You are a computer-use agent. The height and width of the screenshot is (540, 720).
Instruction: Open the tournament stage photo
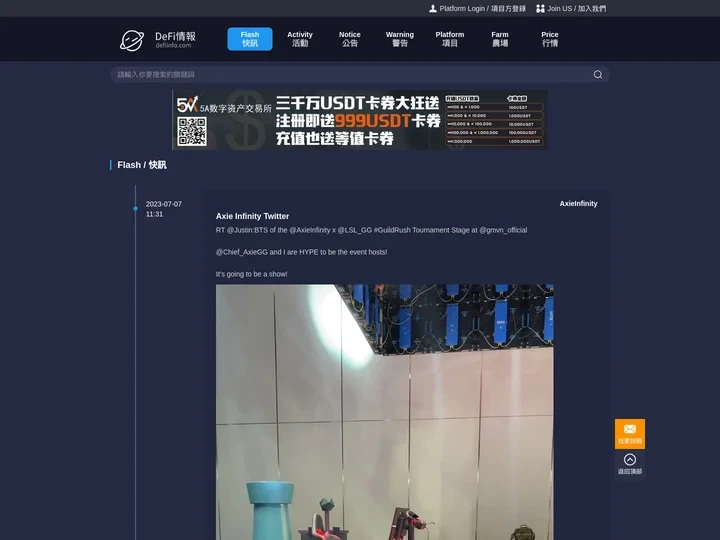[x=385, y=412]
